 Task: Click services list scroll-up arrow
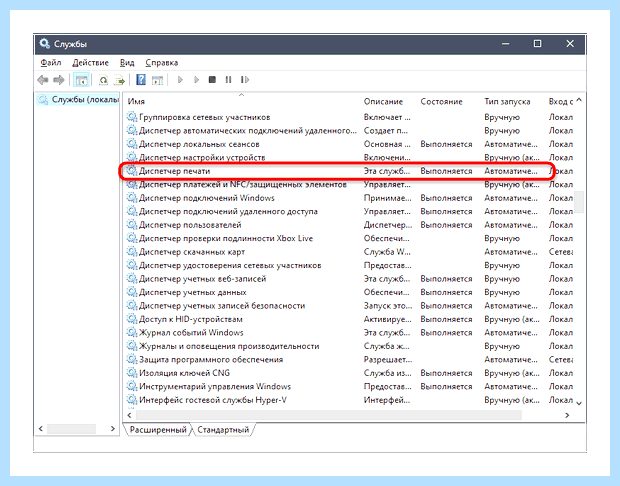tap(579, 100)
